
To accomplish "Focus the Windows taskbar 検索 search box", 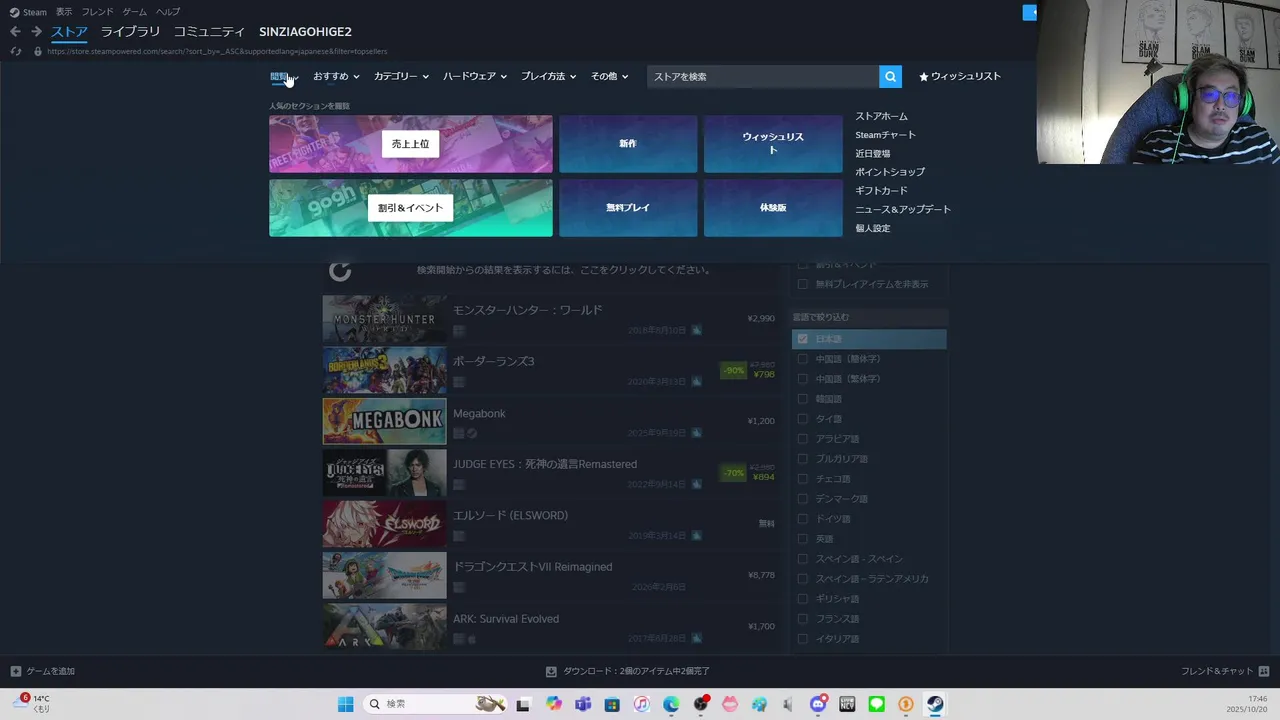I will tap(435, 704).
